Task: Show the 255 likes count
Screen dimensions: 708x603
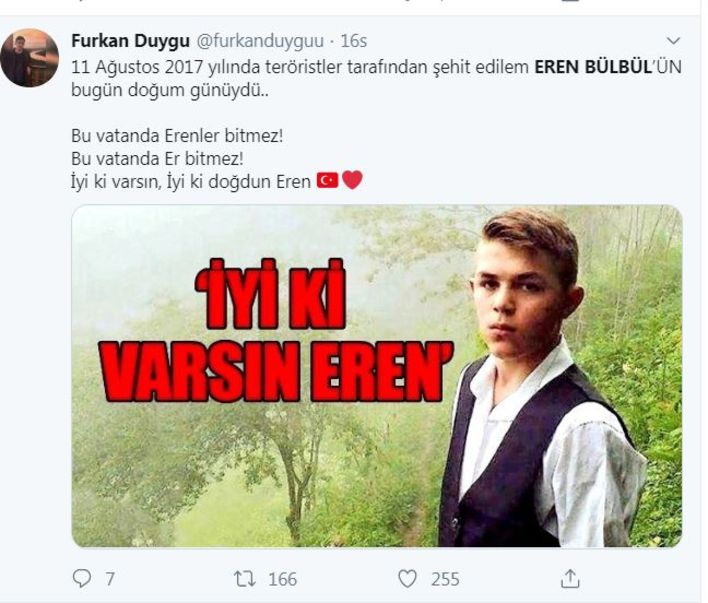Action: tap(445, 579)
